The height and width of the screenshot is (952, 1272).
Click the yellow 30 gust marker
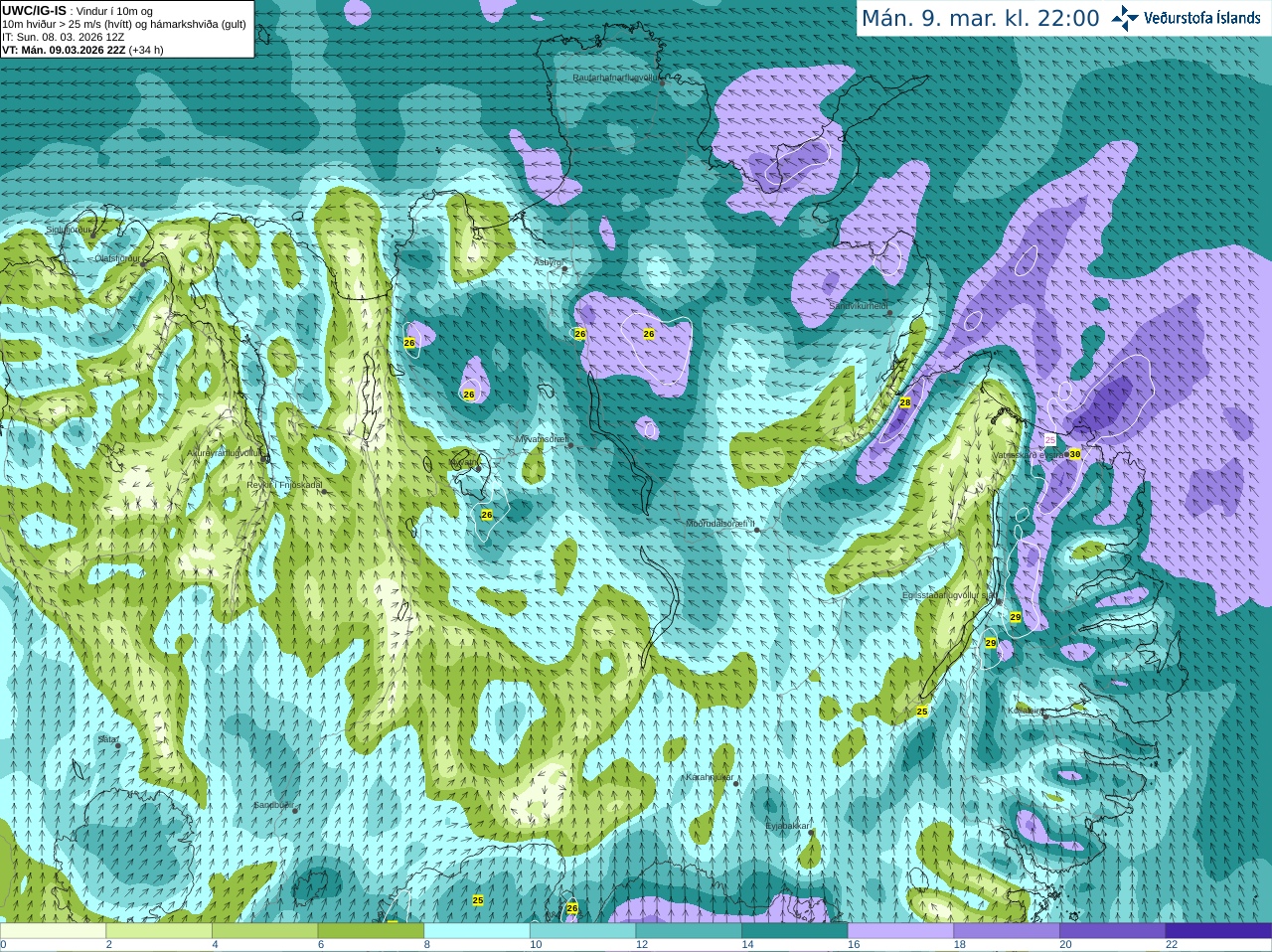(x=1074, y=454)
